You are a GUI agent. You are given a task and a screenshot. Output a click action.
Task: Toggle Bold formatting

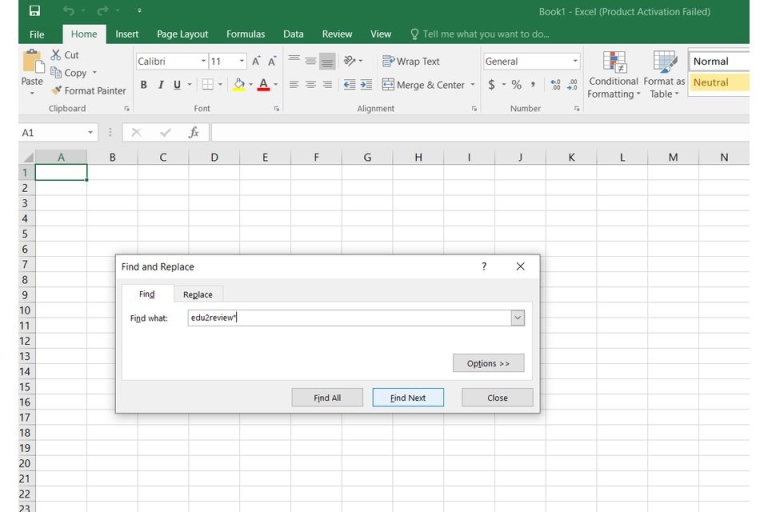pos(144,85)
